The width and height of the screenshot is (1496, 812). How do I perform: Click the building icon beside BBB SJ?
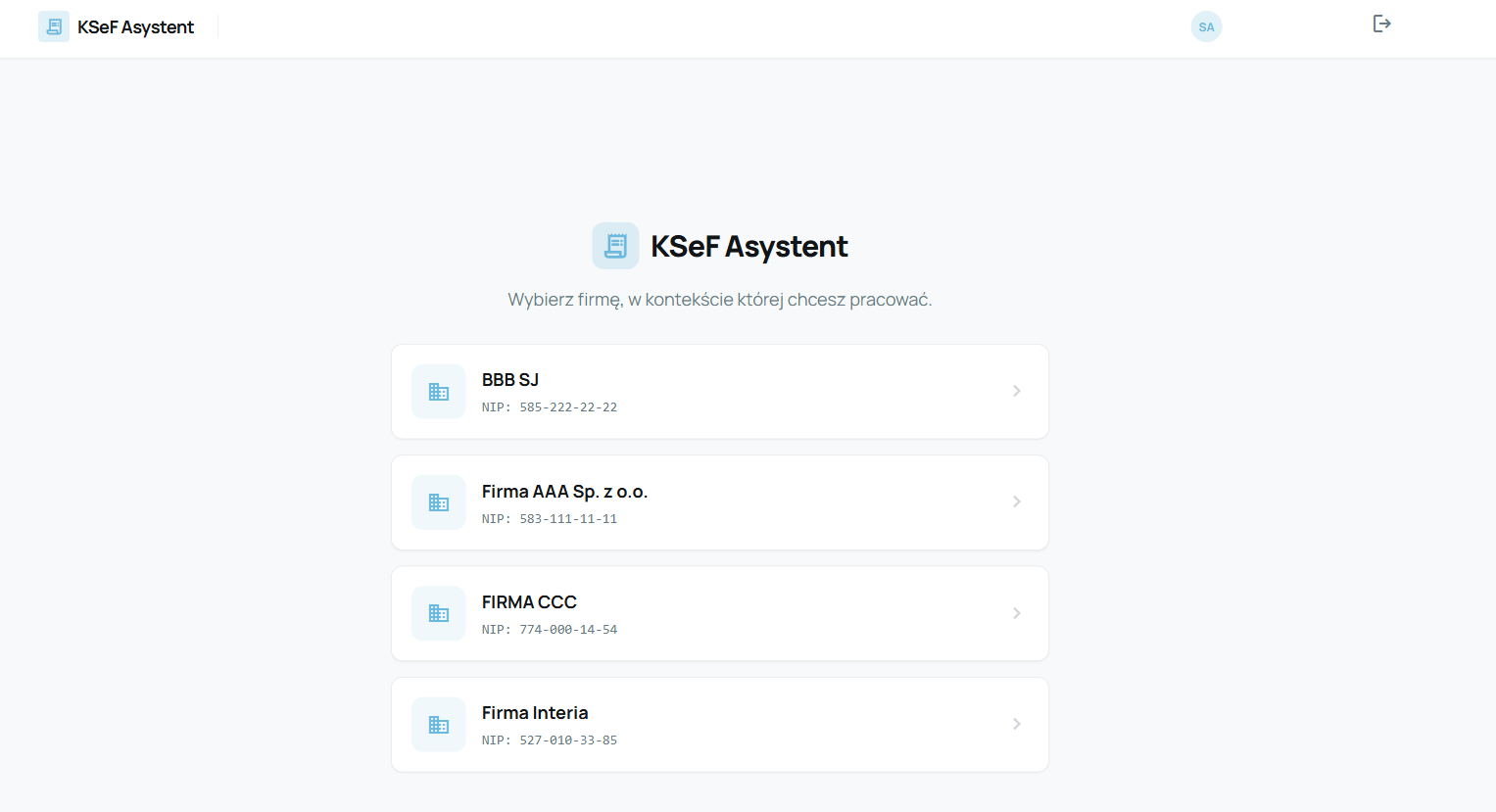pos(439,392)
